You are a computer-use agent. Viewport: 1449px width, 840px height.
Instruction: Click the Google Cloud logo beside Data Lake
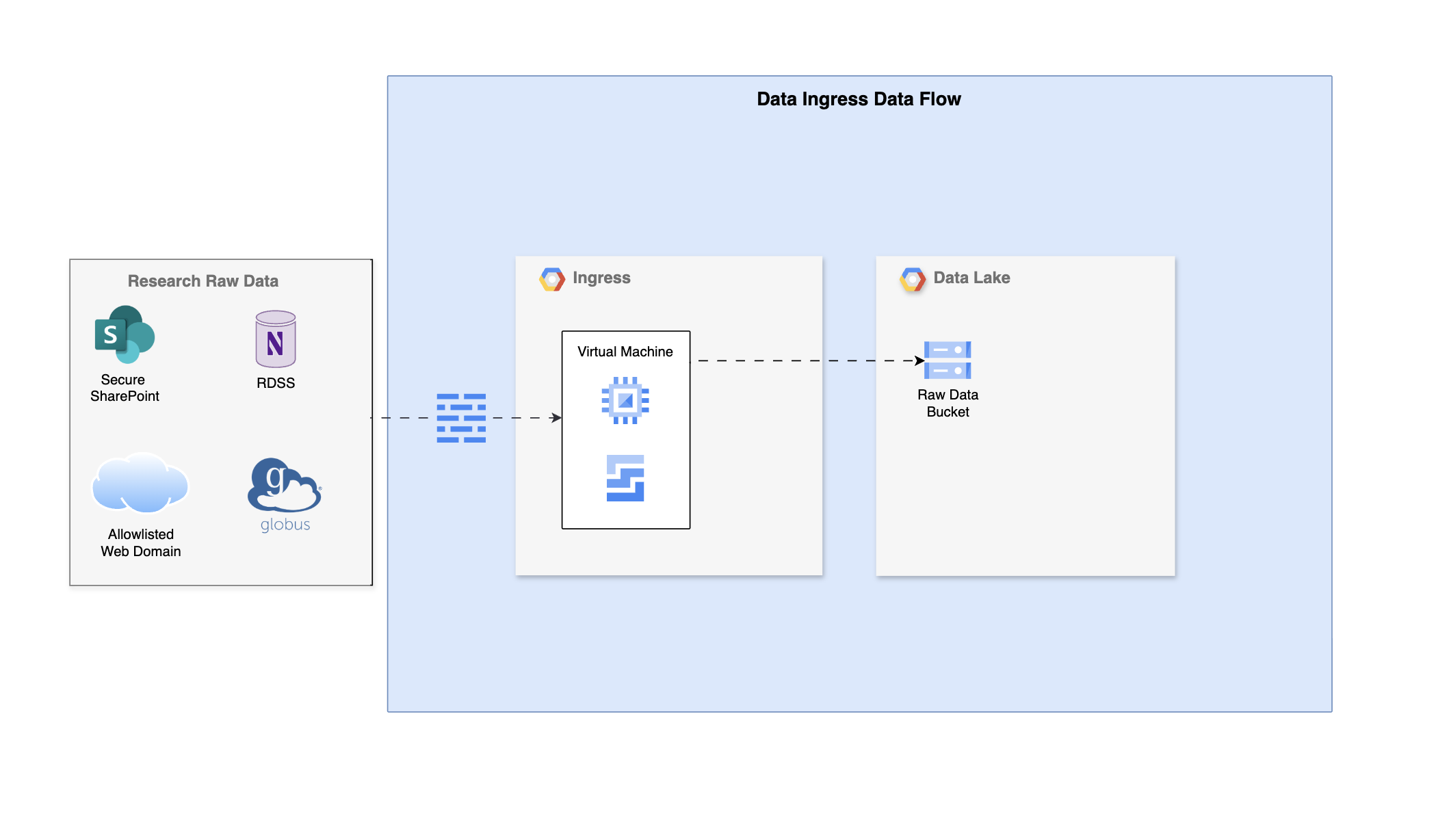(x=913, y=279)
